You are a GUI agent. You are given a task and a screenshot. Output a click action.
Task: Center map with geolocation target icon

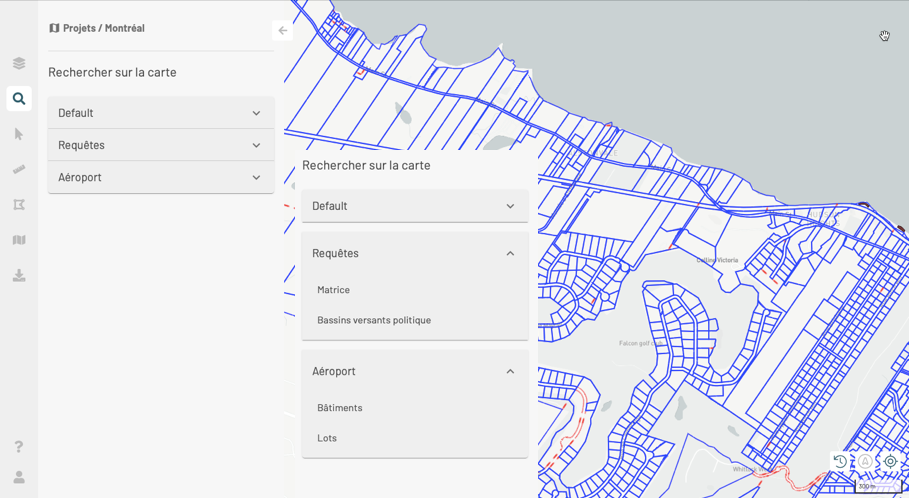tap(890, 461)
